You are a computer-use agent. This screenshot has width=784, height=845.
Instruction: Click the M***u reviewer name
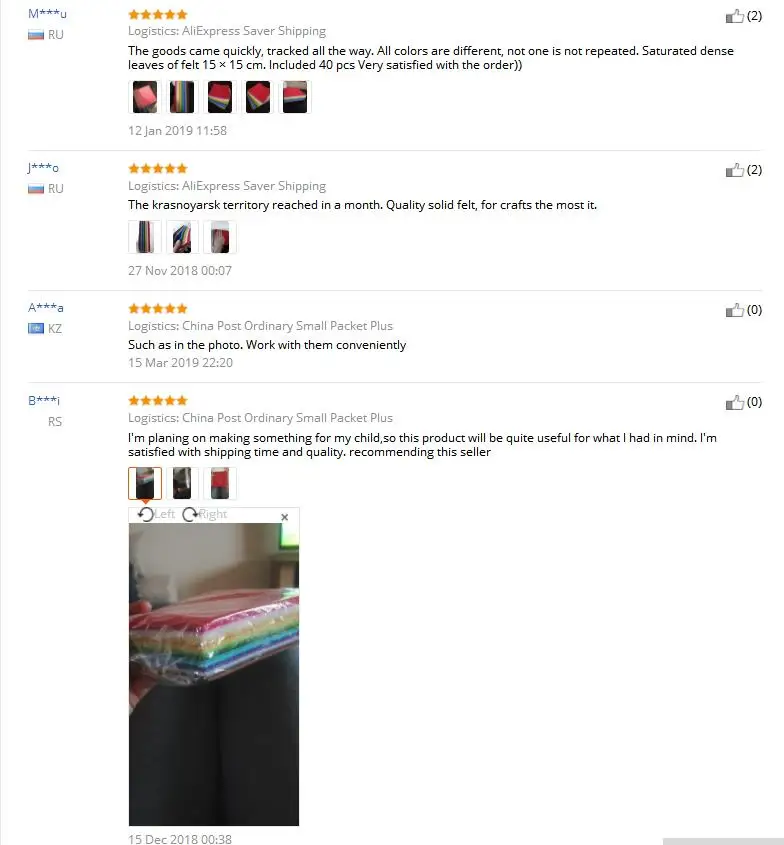47,13
